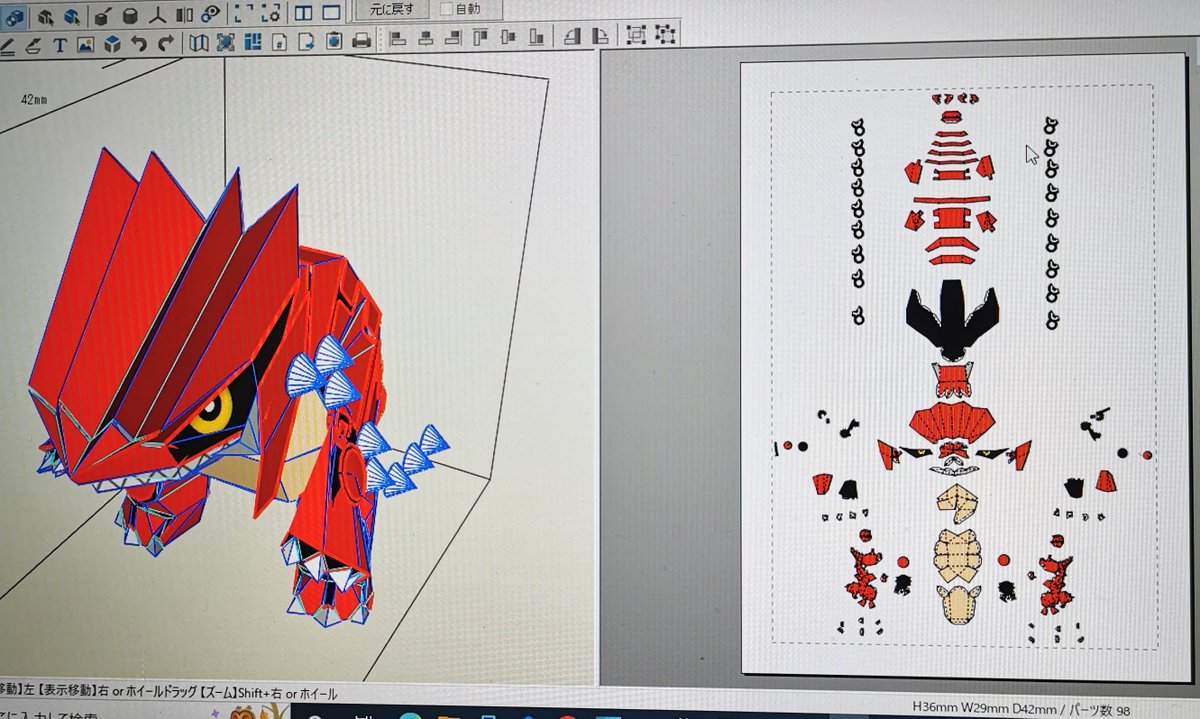Click the undo arrow icon
The height and width of the screenshot is (719, 1200).
[x=140, y=43]
